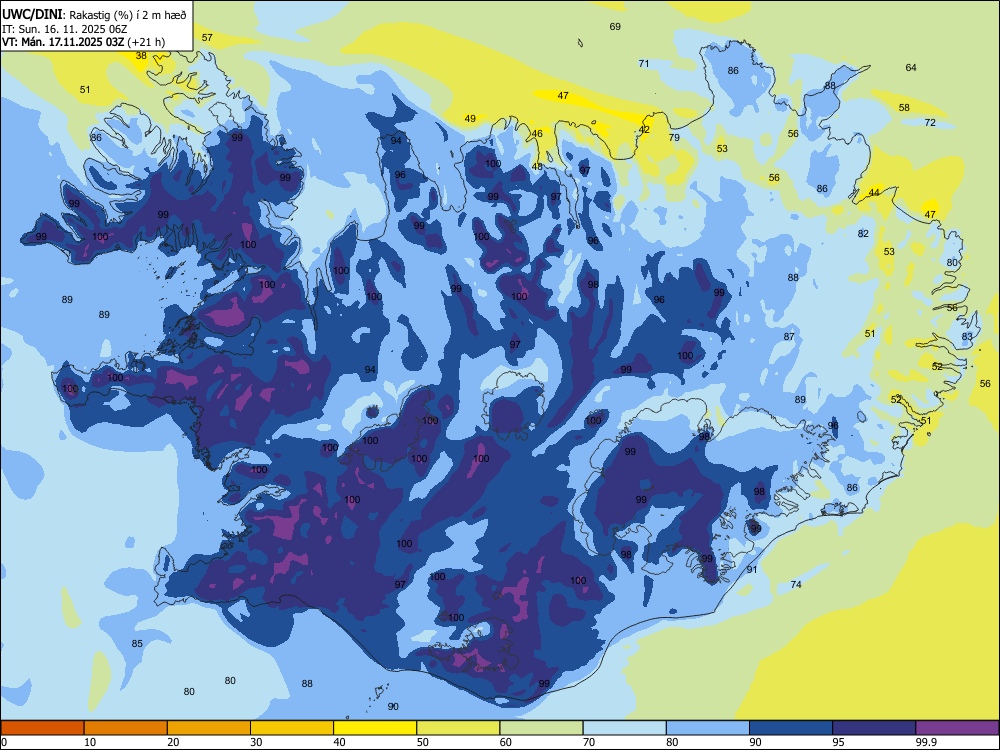Viewport: 1000px width, 750px height.
Task: Click the '69' humidity value on map
Action: (615, 27)
